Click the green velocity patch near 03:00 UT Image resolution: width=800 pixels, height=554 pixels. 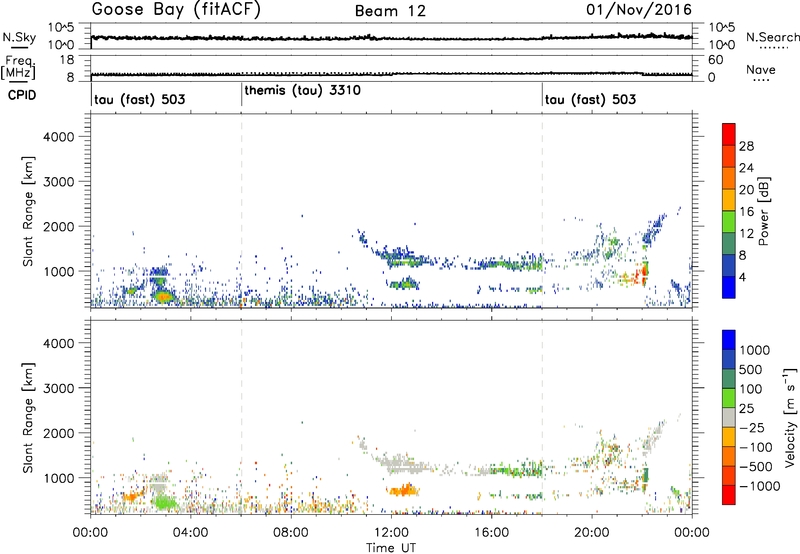click(165, 502)
